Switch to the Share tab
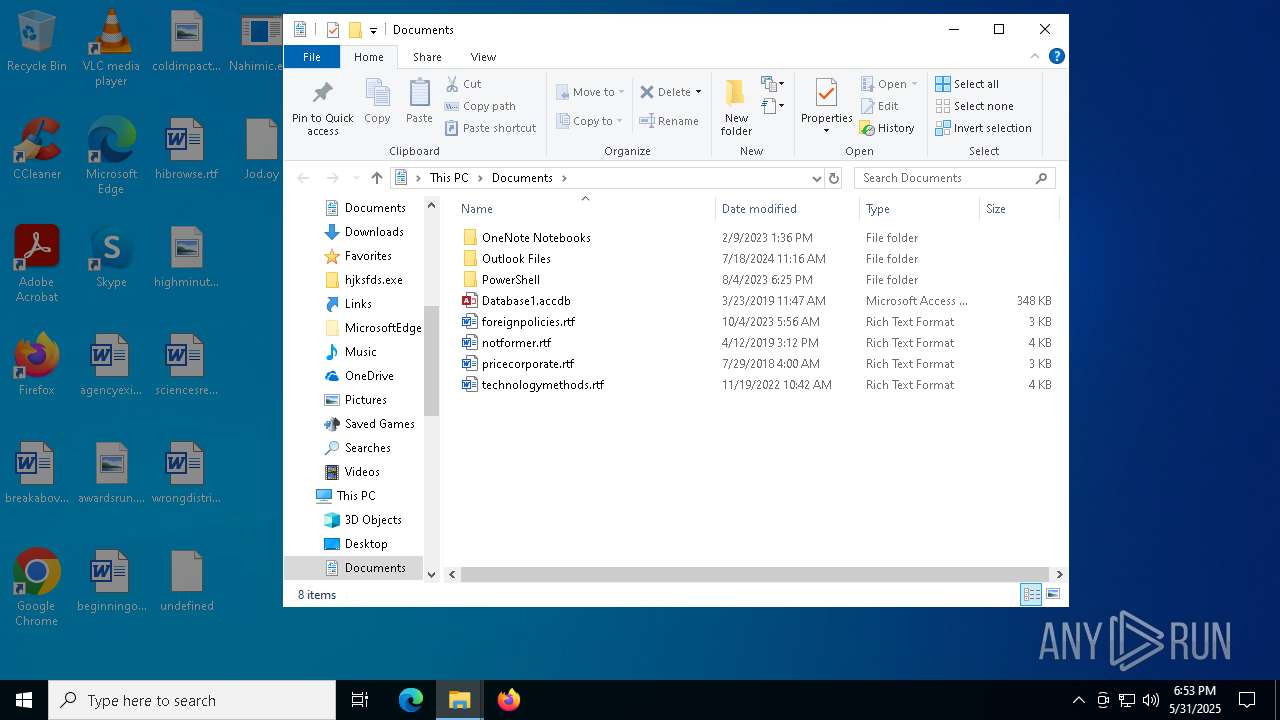Screen dimensions: 1280x720 pyautogui.click(x=427, y=57)
